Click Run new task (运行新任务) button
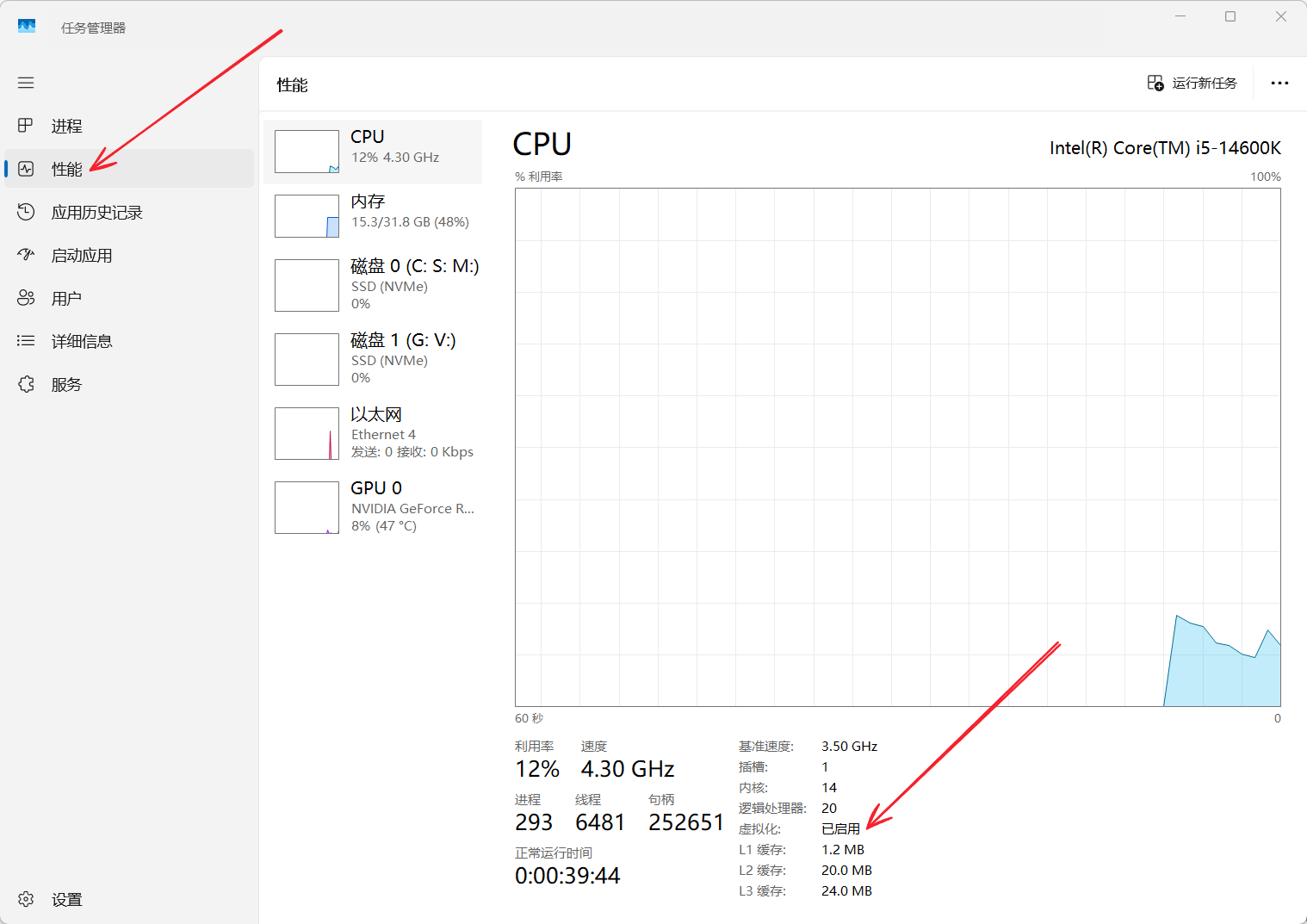The height and width of the screenshot is (924, 1307). point(1192,83)
